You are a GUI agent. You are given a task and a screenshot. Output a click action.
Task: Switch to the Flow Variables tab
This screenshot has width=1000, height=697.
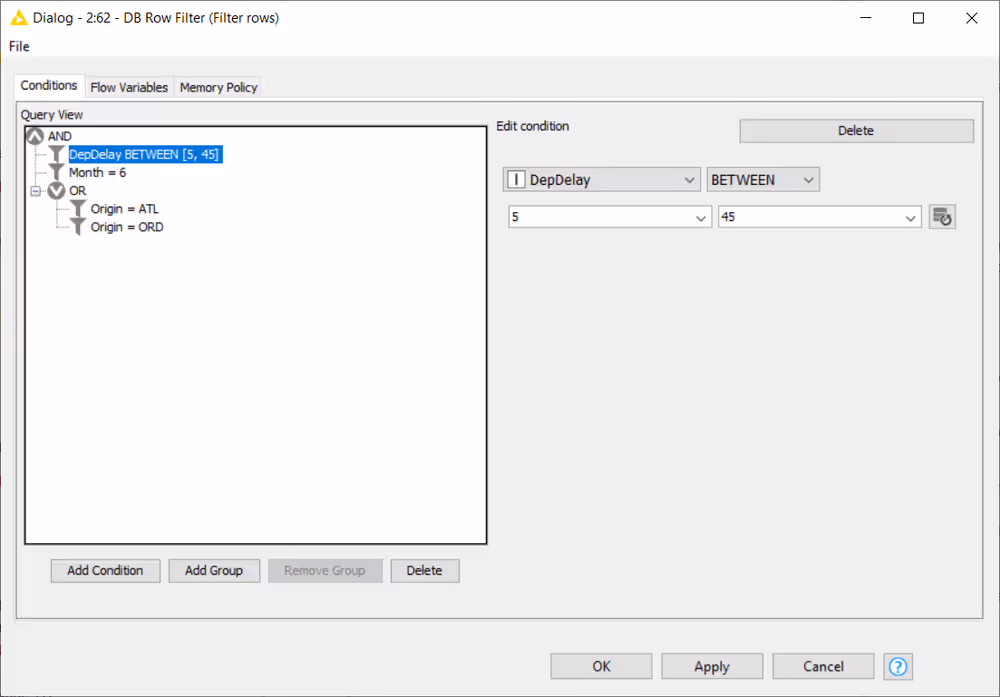tap(129, 87)
